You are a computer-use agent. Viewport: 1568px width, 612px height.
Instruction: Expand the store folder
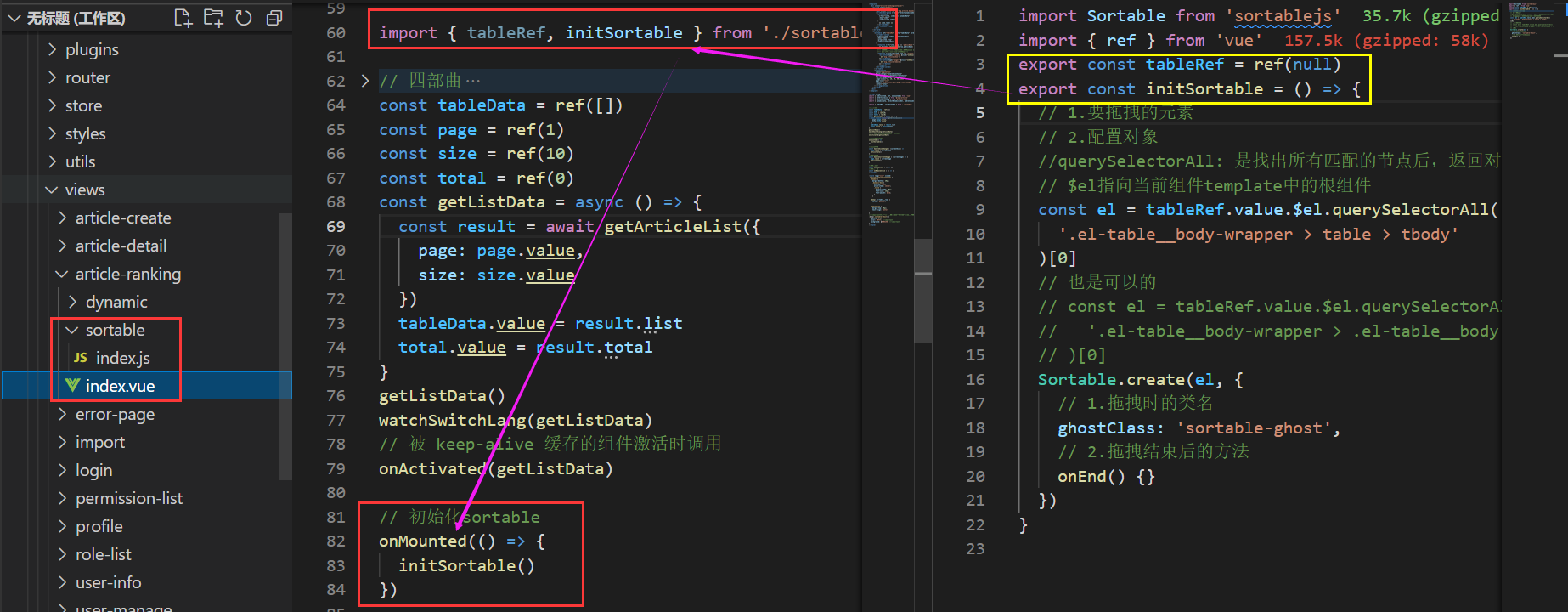(x=53, y=105)
